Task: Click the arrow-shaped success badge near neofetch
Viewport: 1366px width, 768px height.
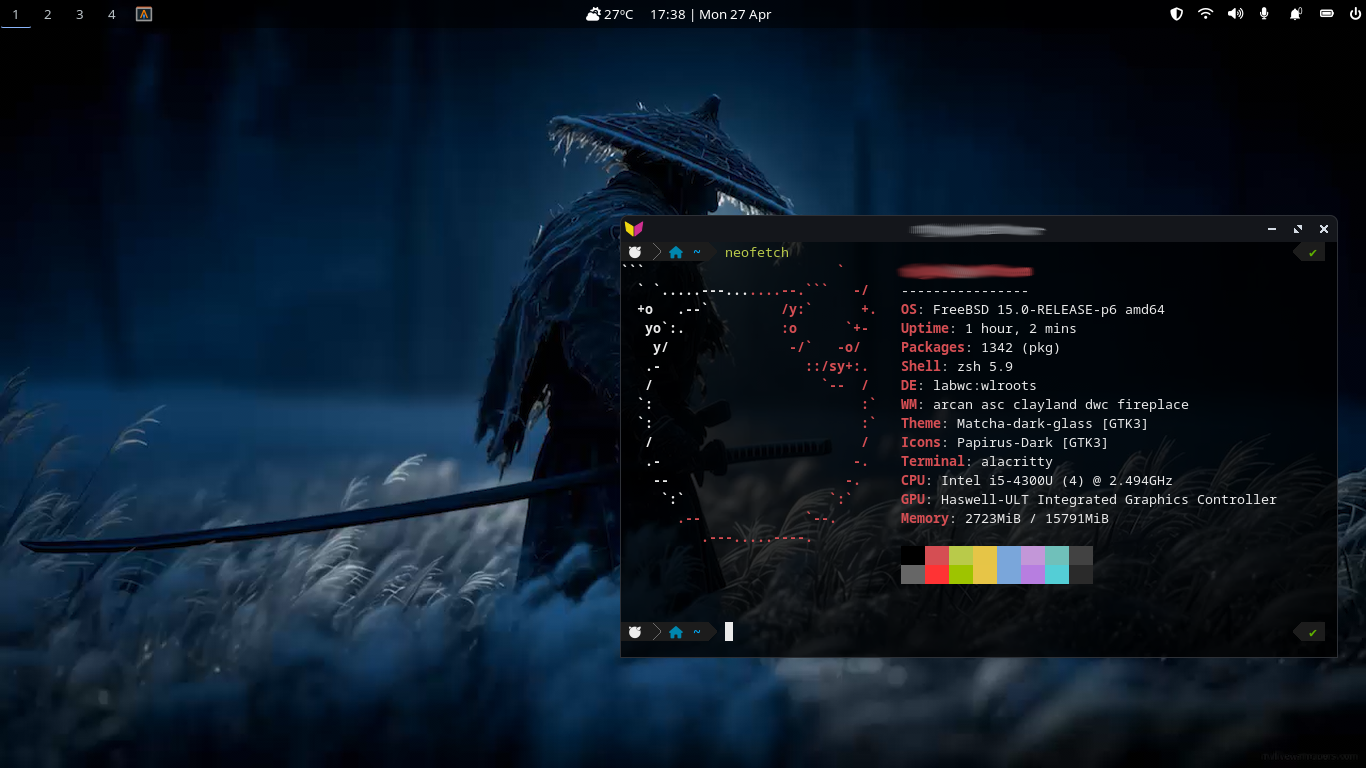Action: click(1310, 252)
